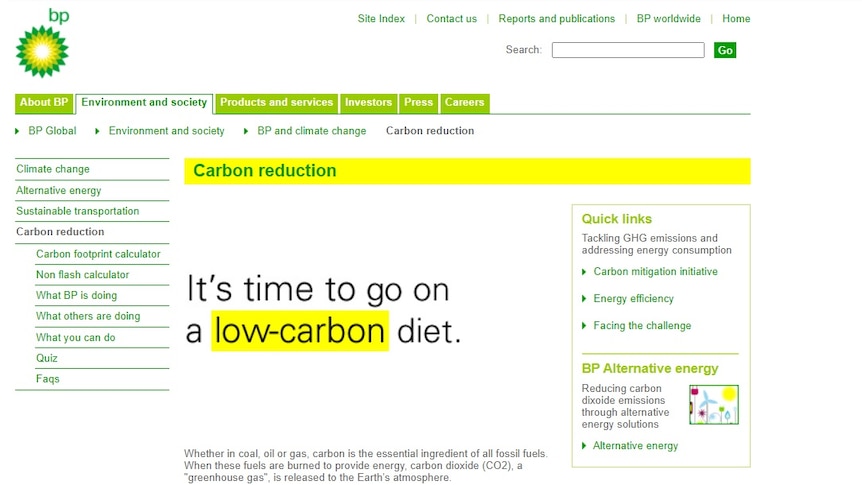The height and width of the screenshot is (485, 862).
Task: Select Carbon reduction in the sidebar
Action: 60,232
